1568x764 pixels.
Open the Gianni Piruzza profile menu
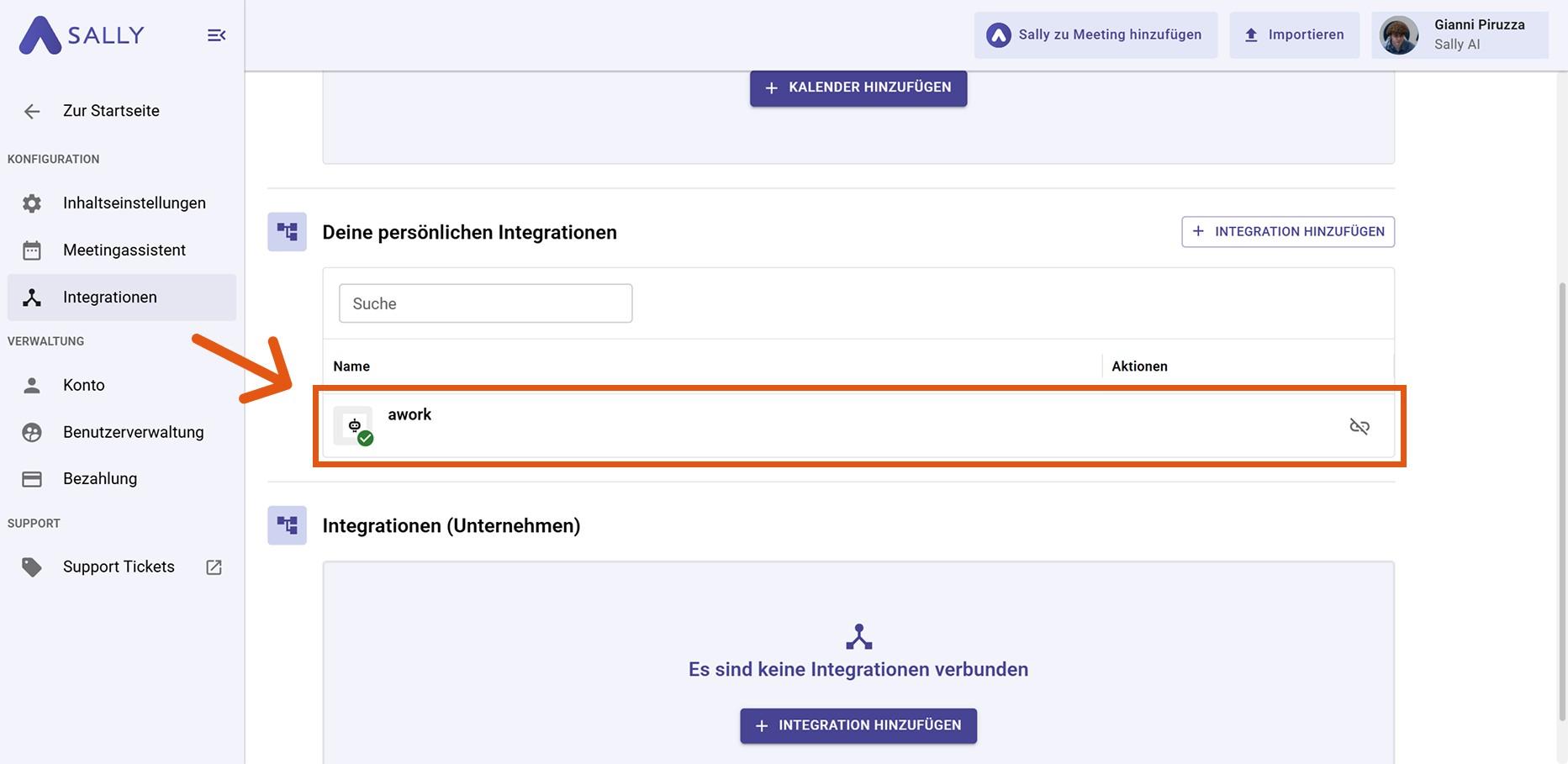click(x=1460, y=35)
